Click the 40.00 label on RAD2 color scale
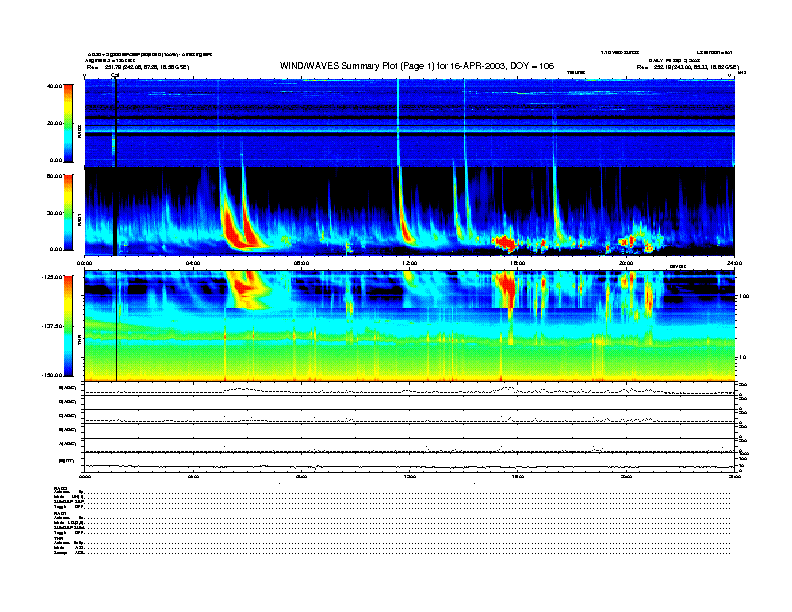This screenshot has width=792, height=612. [54, 86]
